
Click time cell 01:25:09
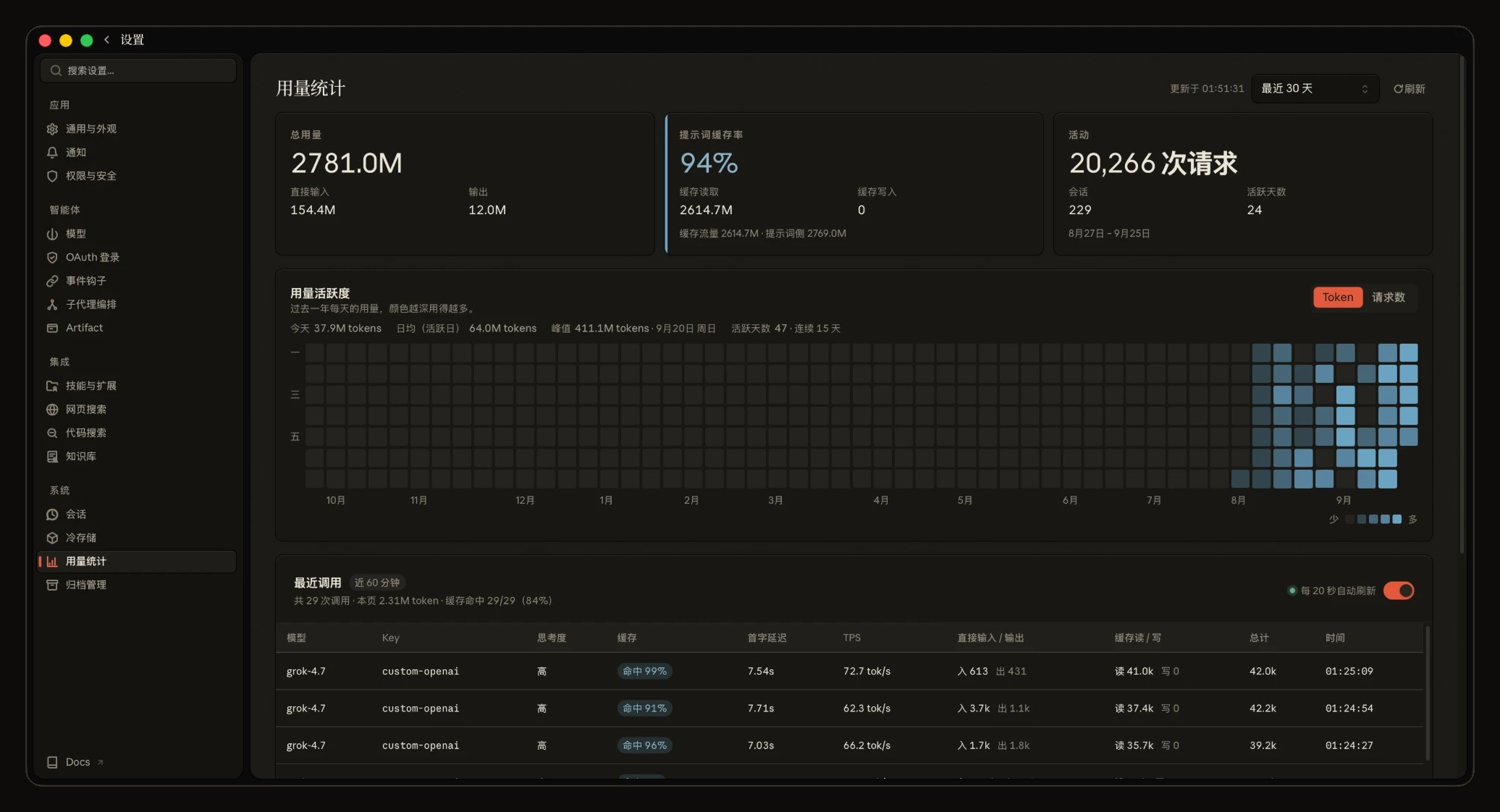(x=1349, y=671)
